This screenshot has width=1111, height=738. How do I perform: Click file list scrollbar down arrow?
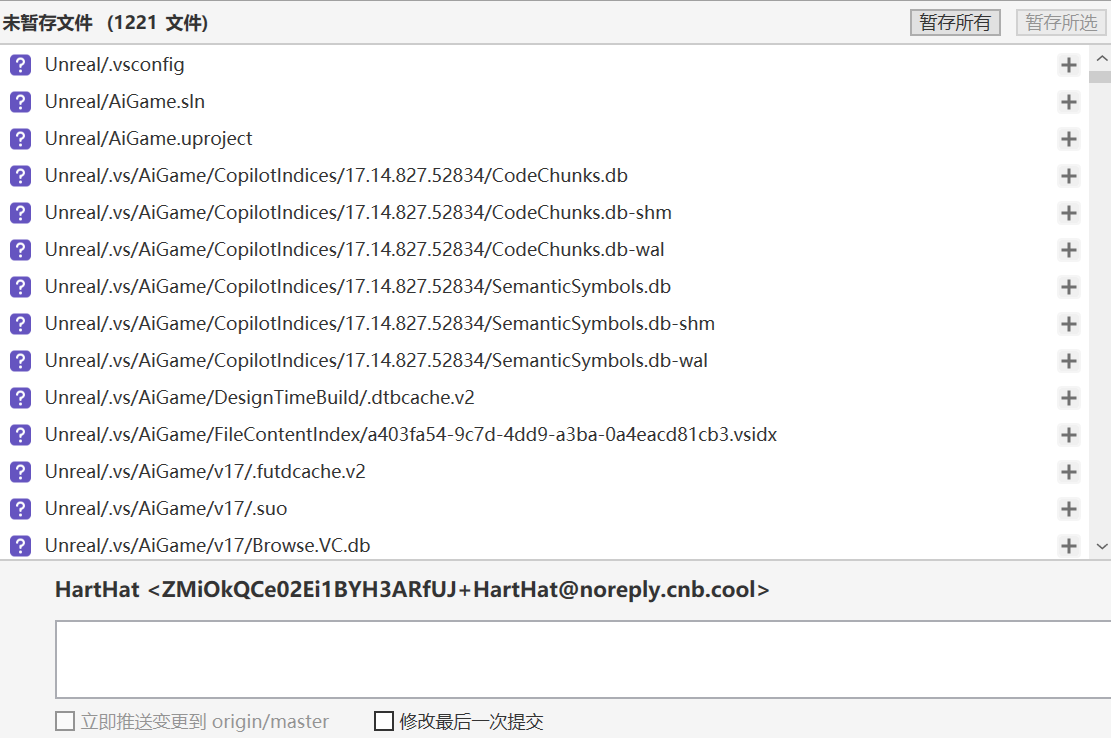click(x=1101, y=547)
